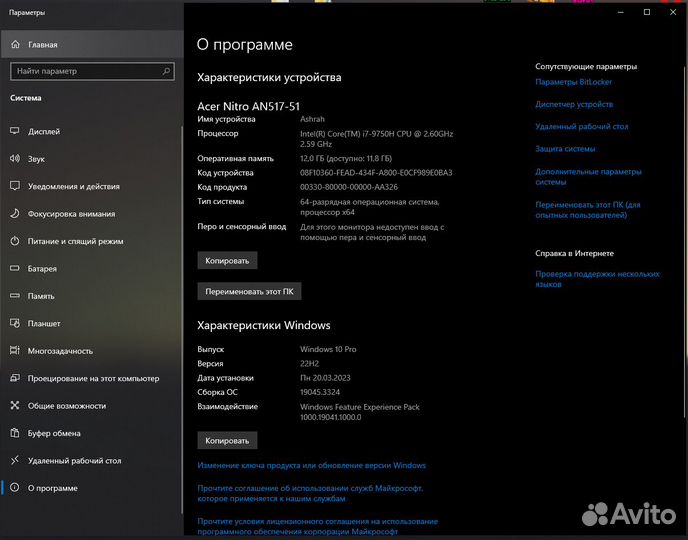This screenshot has height=540, width=688.
Task: Click the Проецирование на этот компьютер icon
Action: [15, 378]
